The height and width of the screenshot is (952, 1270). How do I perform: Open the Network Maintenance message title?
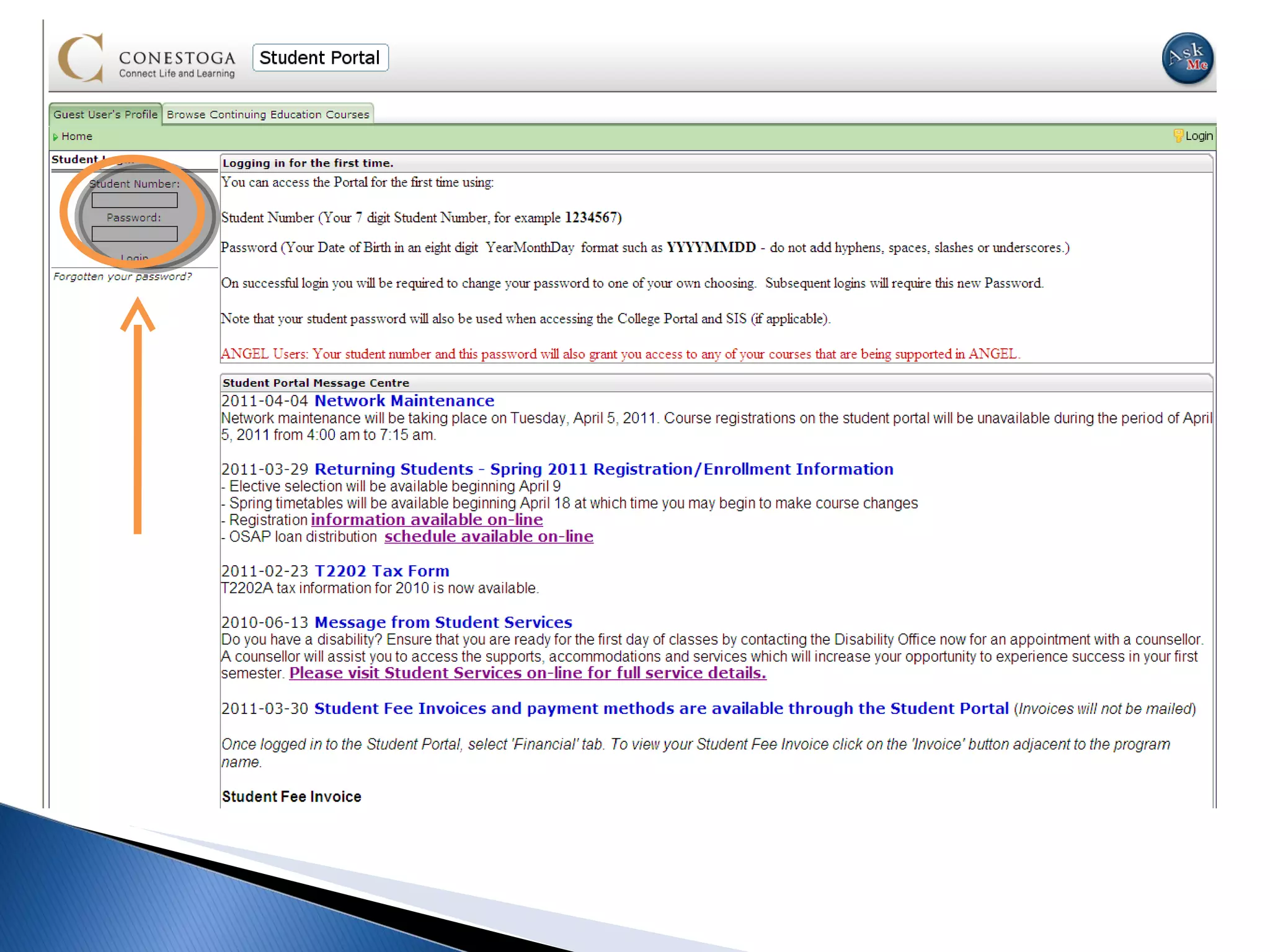click(x=404, y=401)
